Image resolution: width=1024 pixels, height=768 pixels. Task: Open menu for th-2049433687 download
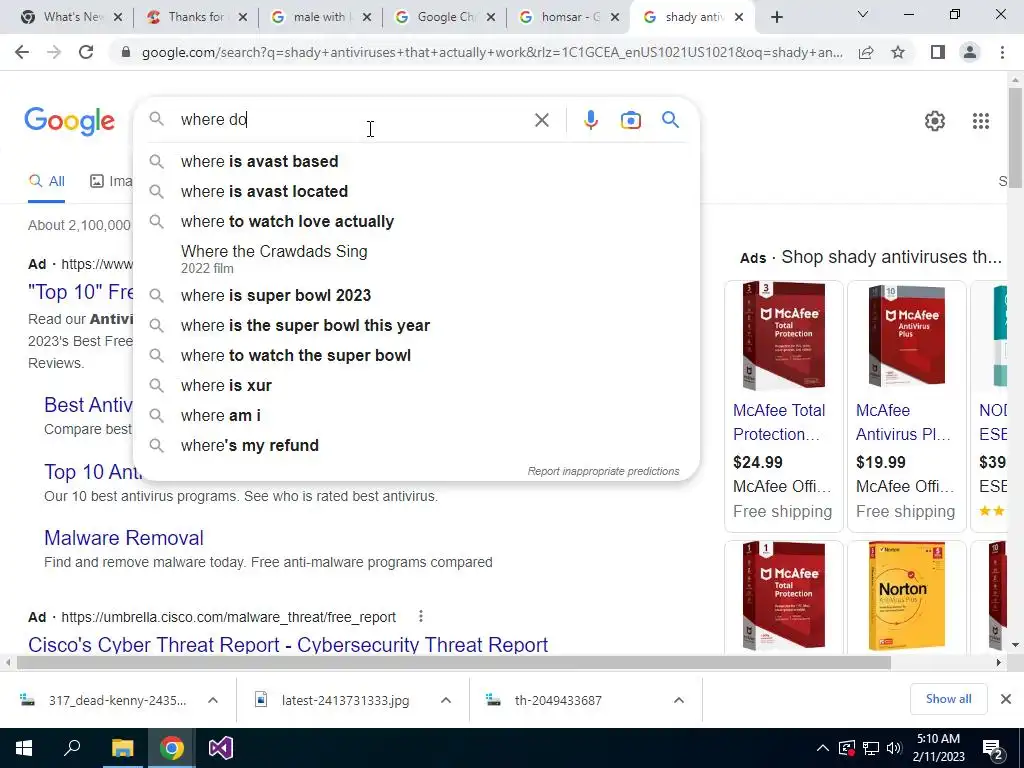(679, 700)
